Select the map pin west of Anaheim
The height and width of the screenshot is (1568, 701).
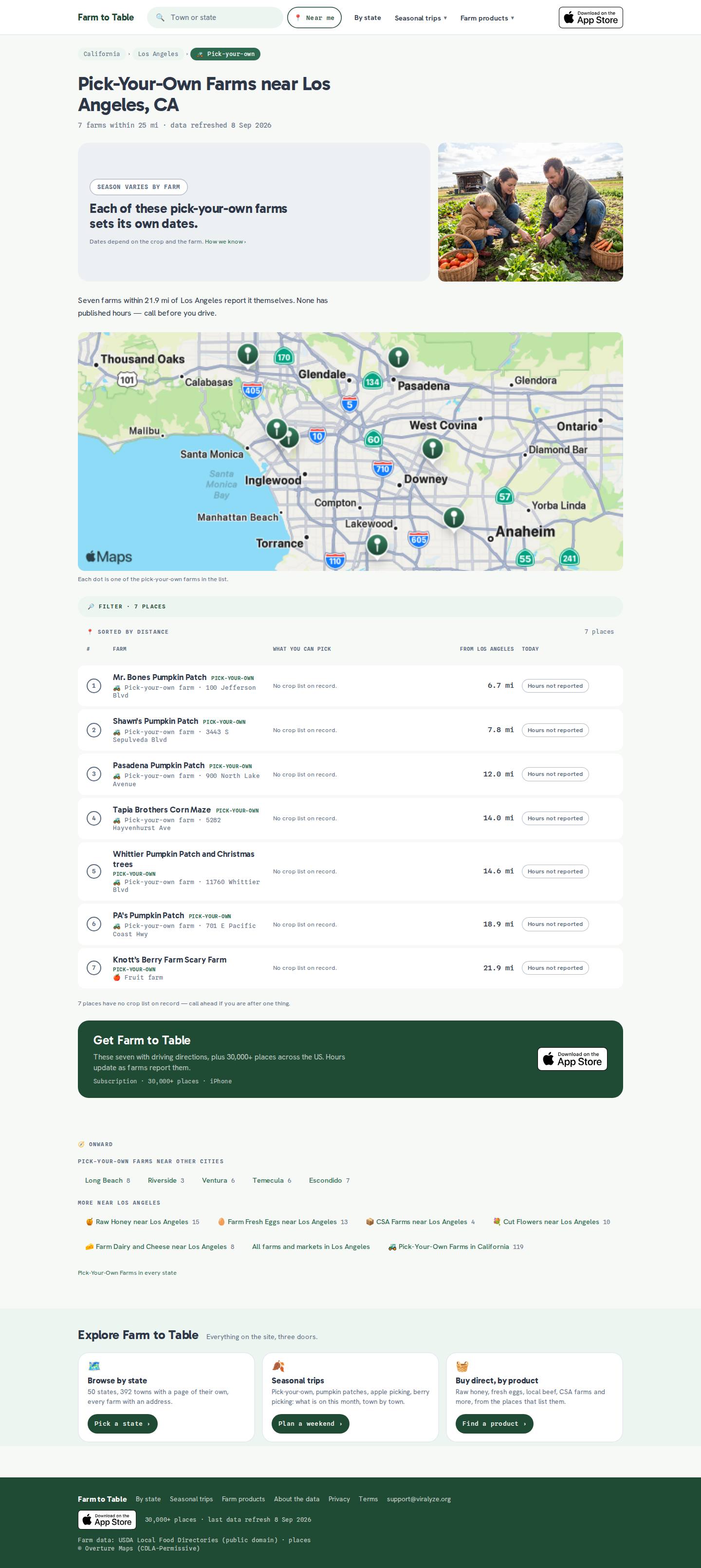coord(454,519)
